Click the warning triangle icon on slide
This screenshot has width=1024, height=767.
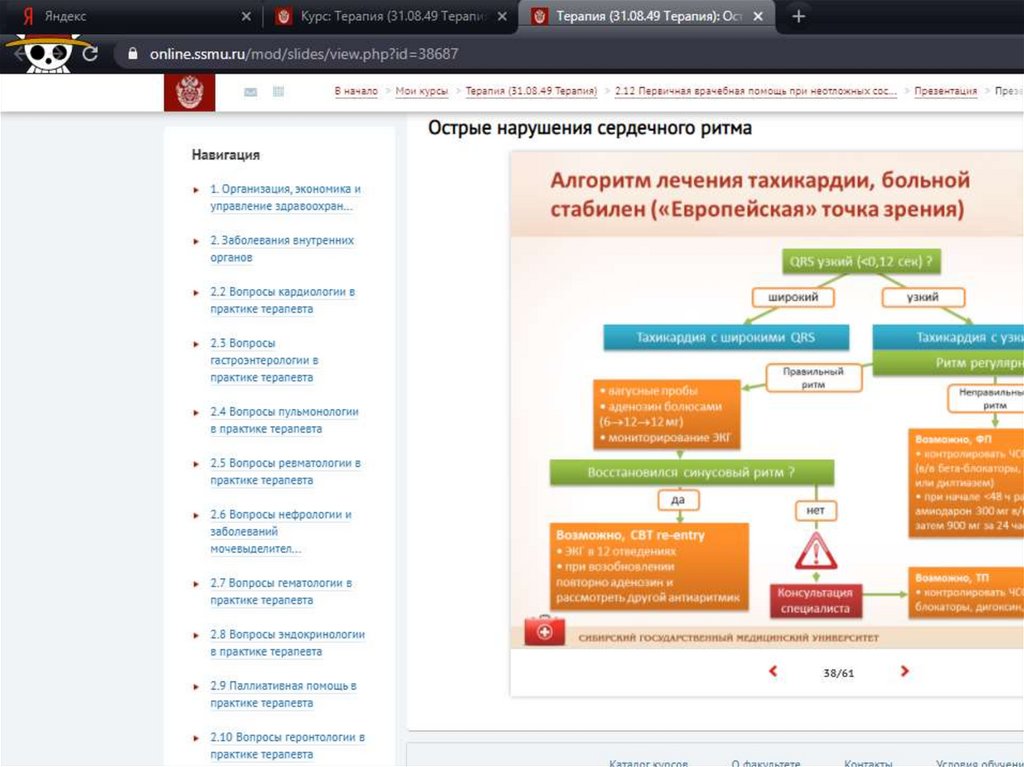pyautogui.click(x=816, y=551)
